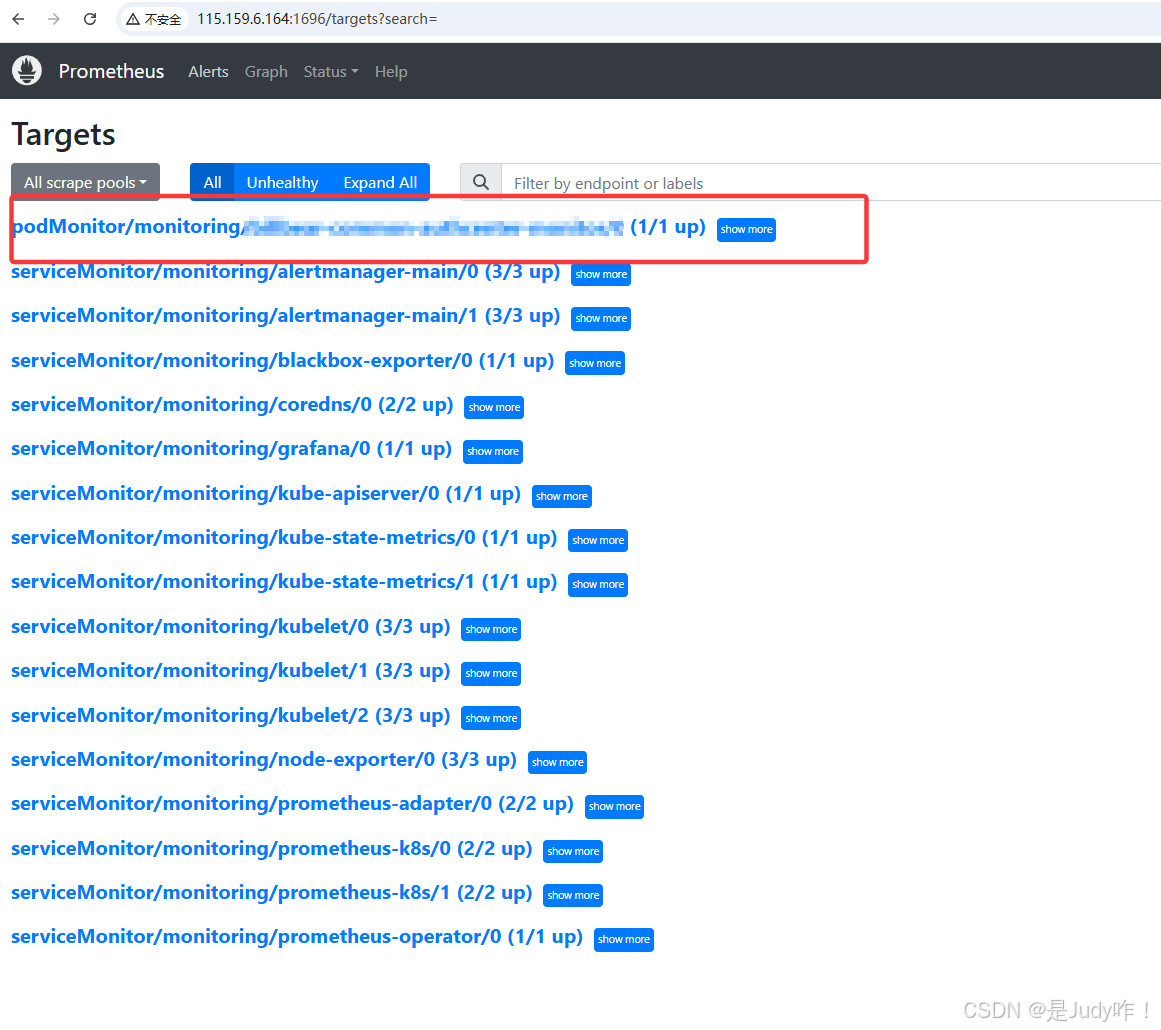
Task: Click the browser forward arrow
Action: coord(54,19)
